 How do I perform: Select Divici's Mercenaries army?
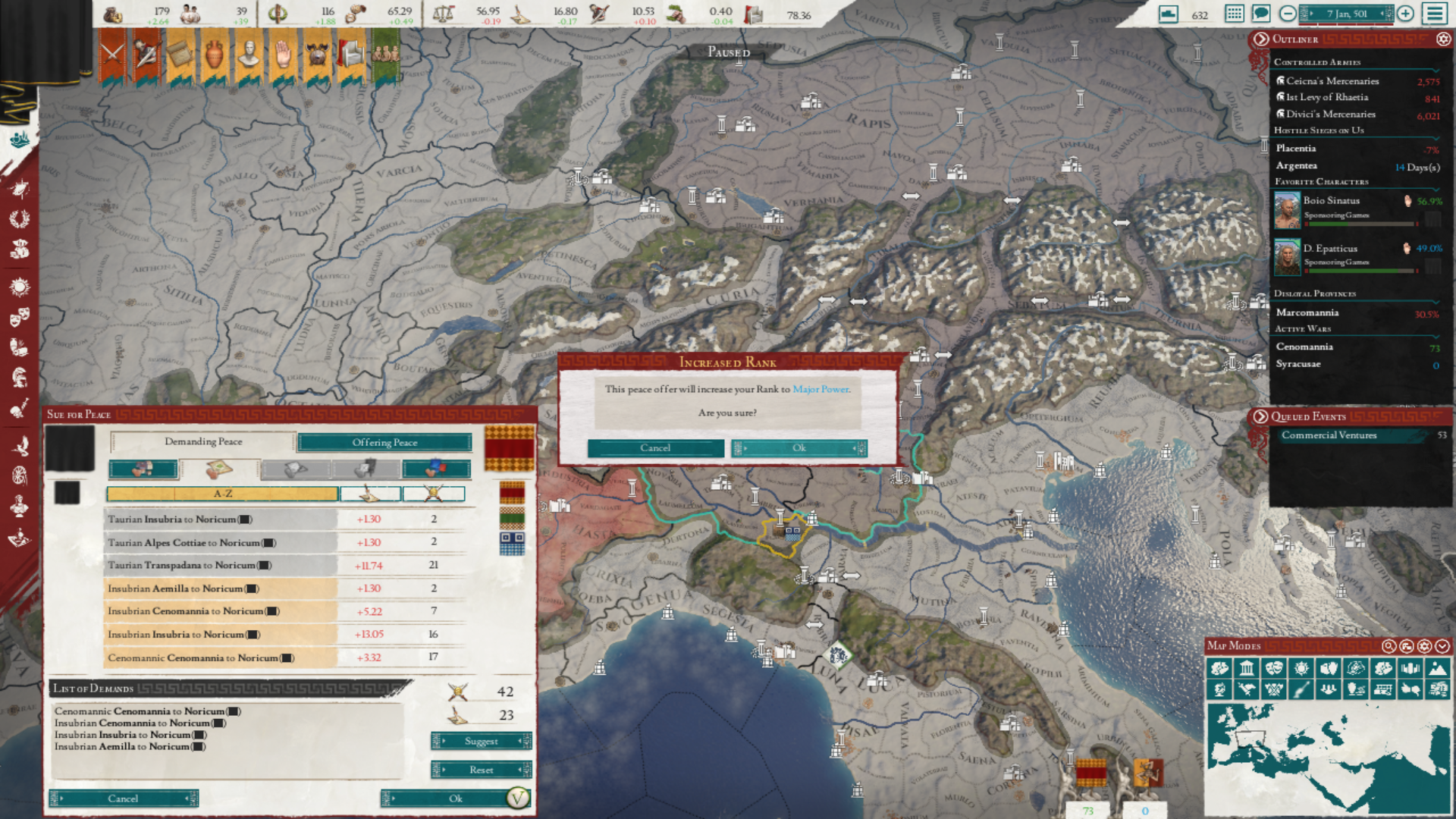1357,114
